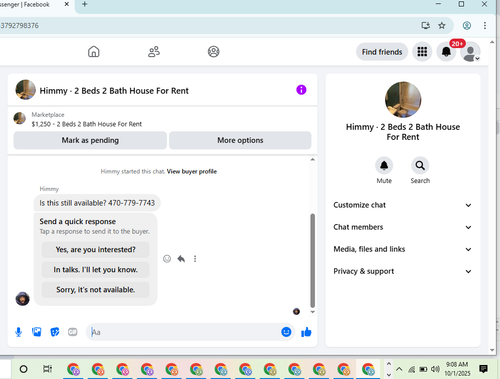Bookmark this page star icon
Screen dimensions: 500x379
pos(442,25)
